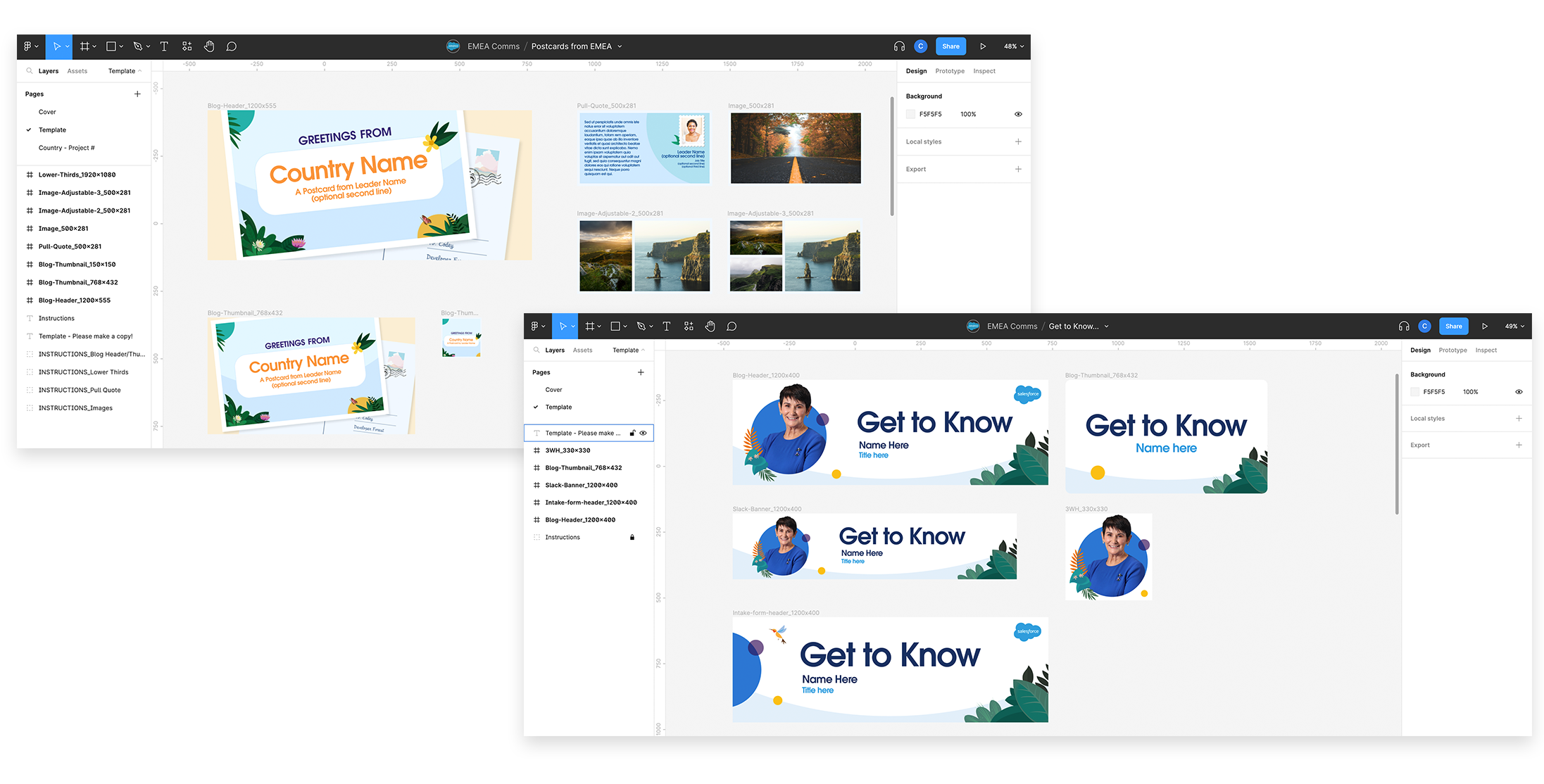Viewport: 1544px width, 784px height.
Task: Open the Assets tab in the Get to Know window
Action: click(582, 350)
